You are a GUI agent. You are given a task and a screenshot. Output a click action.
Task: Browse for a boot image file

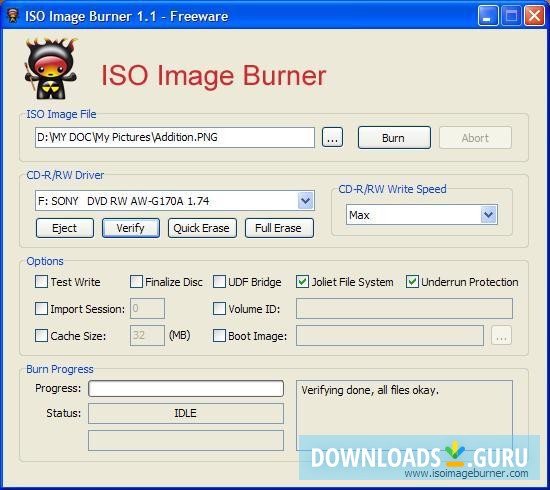click(501, 336)
